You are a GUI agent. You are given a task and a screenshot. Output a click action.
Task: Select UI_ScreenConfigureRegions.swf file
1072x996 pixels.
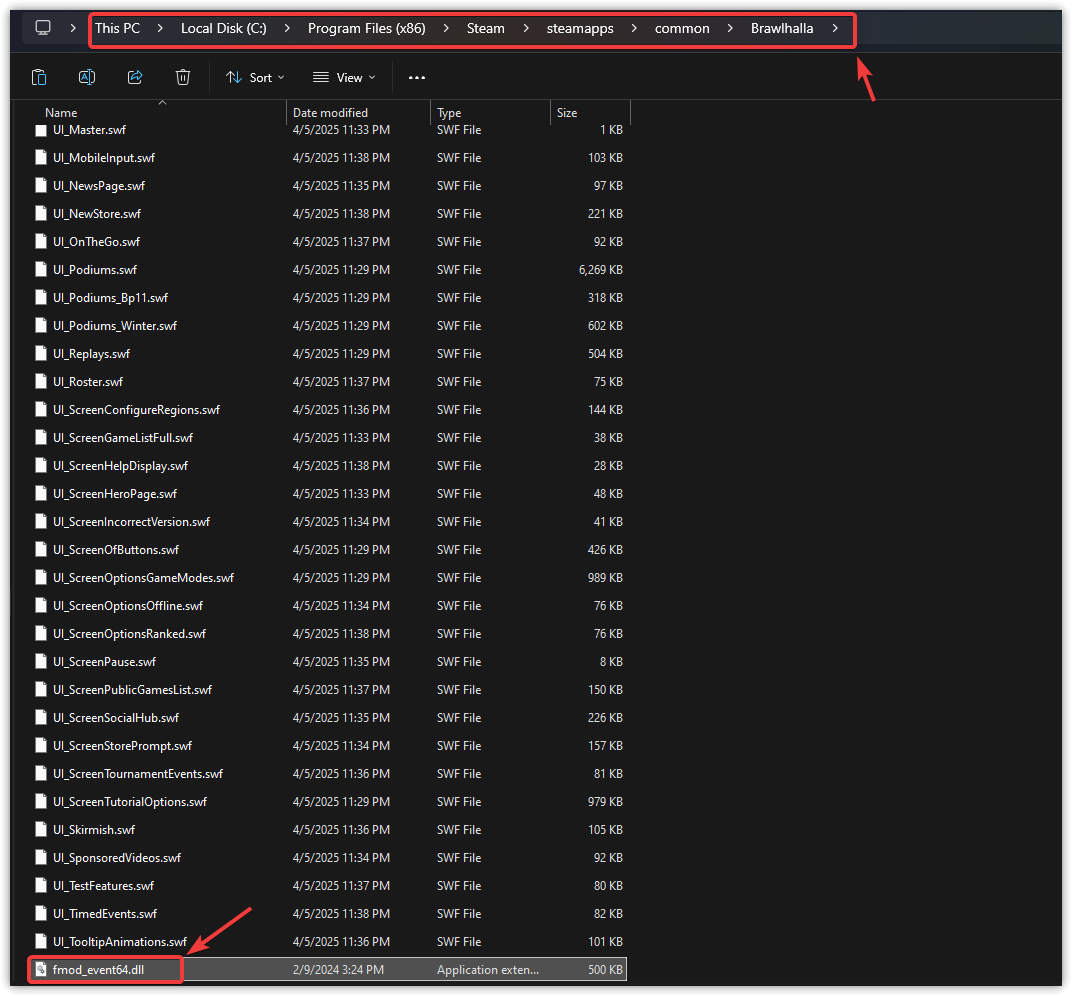point(136,410)
